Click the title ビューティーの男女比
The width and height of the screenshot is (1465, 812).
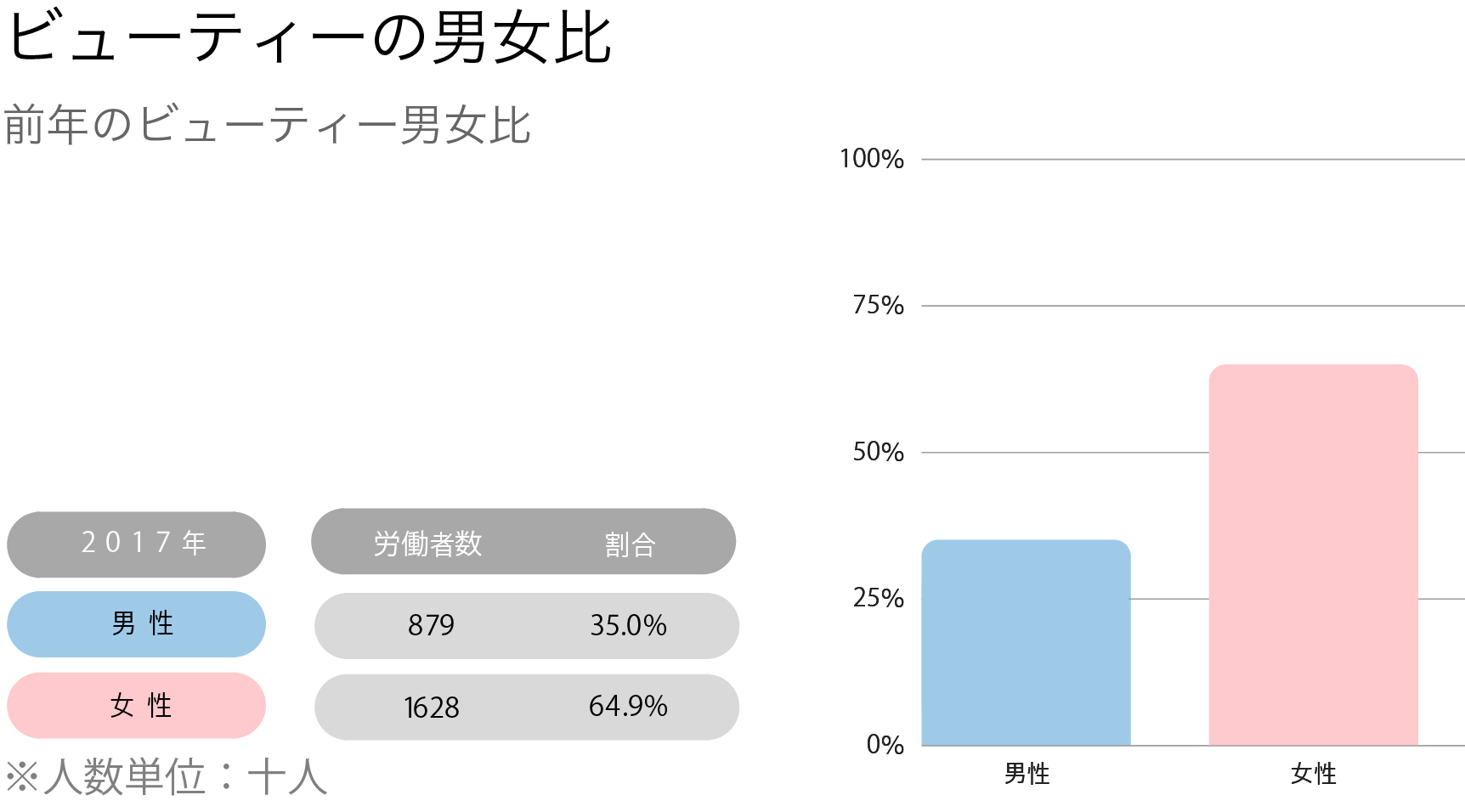309,37
